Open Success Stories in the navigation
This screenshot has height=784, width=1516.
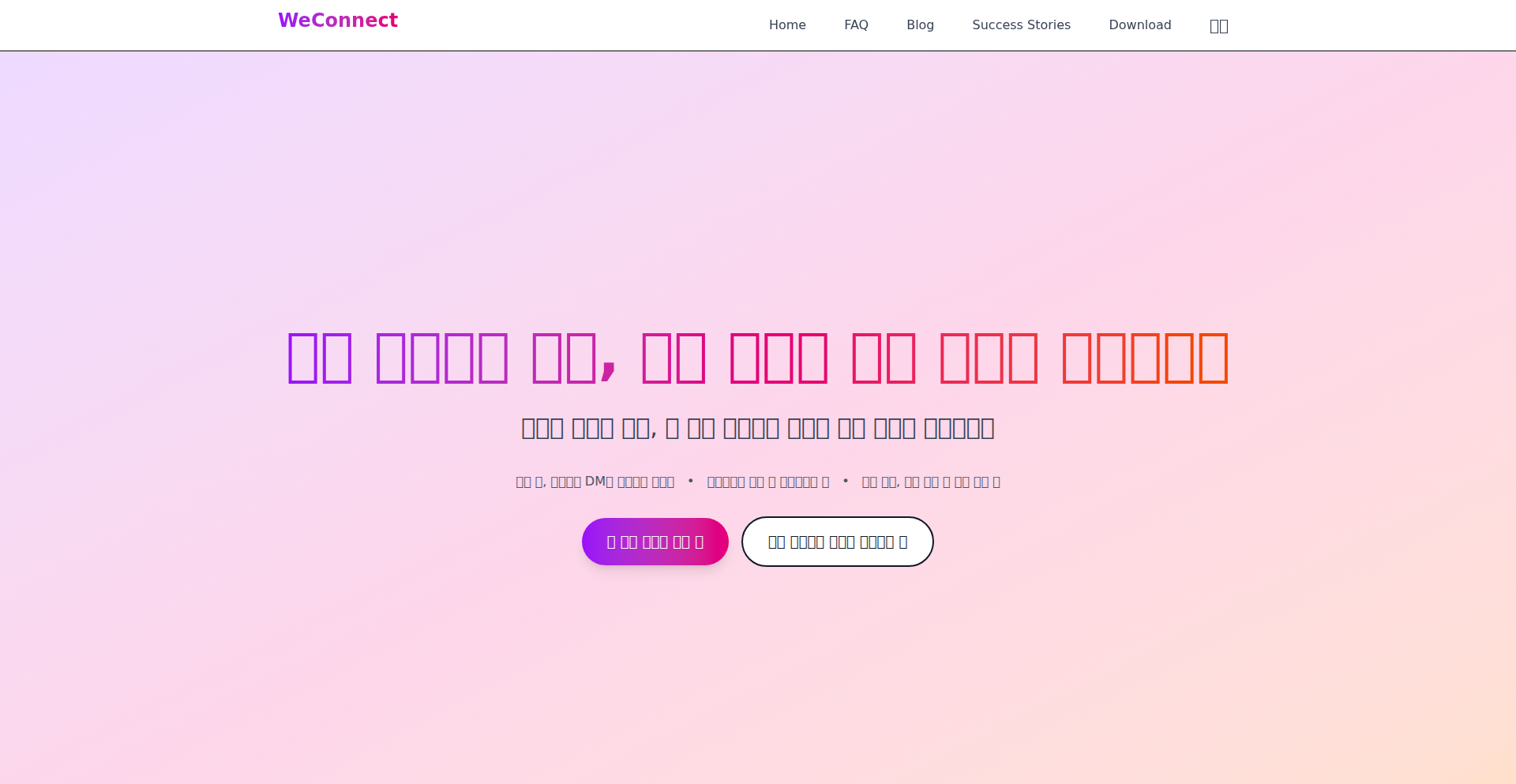(x=1021, y=25)
